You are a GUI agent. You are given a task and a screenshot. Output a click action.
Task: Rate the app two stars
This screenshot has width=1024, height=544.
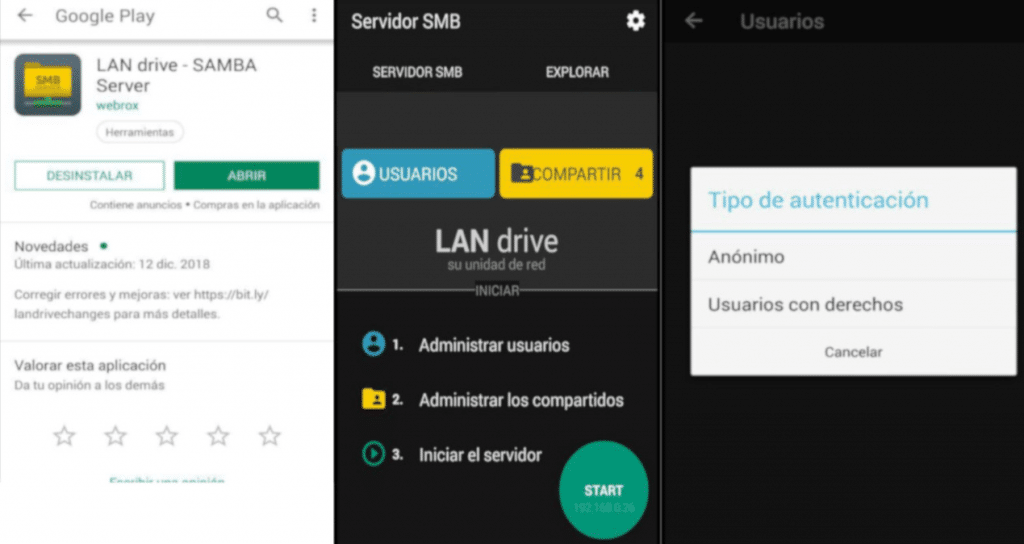click(x=116, y=436)
